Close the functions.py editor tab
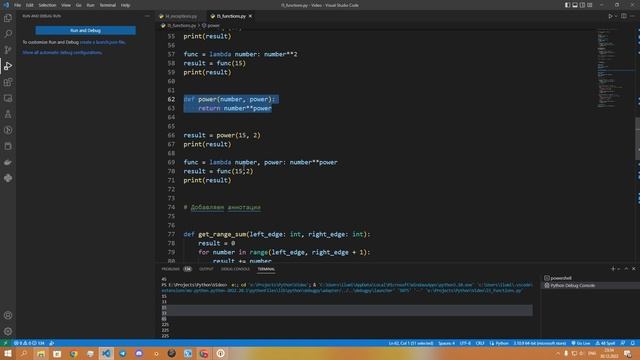Image resolution: width=640 pixels, height=360 pixels. 250,16
